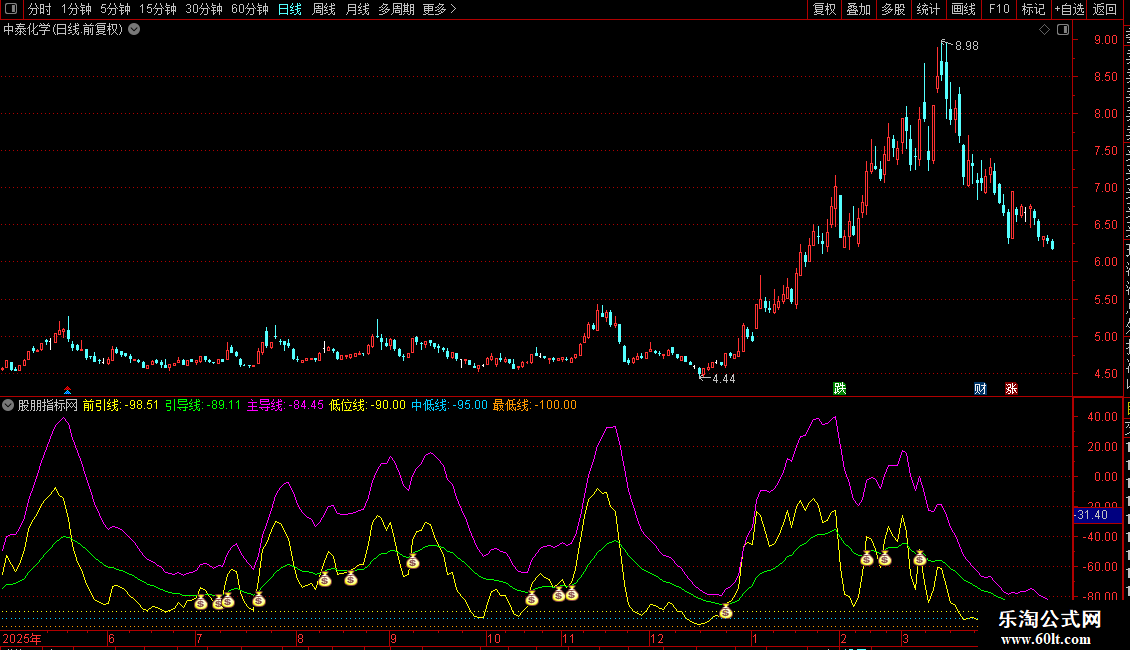
Task: Select the 最低线 indicator value
Action: pos(534,405)
